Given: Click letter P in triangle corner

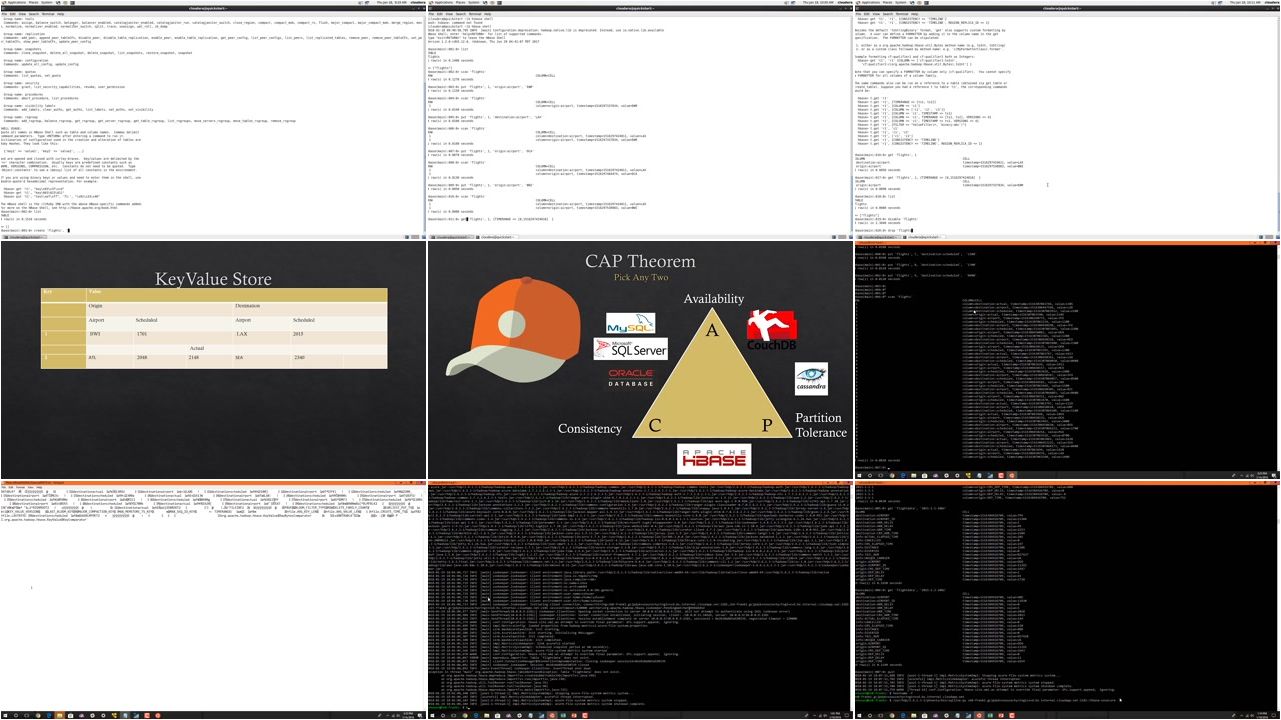Looking at the screenshot, I should tap(768, 425).
